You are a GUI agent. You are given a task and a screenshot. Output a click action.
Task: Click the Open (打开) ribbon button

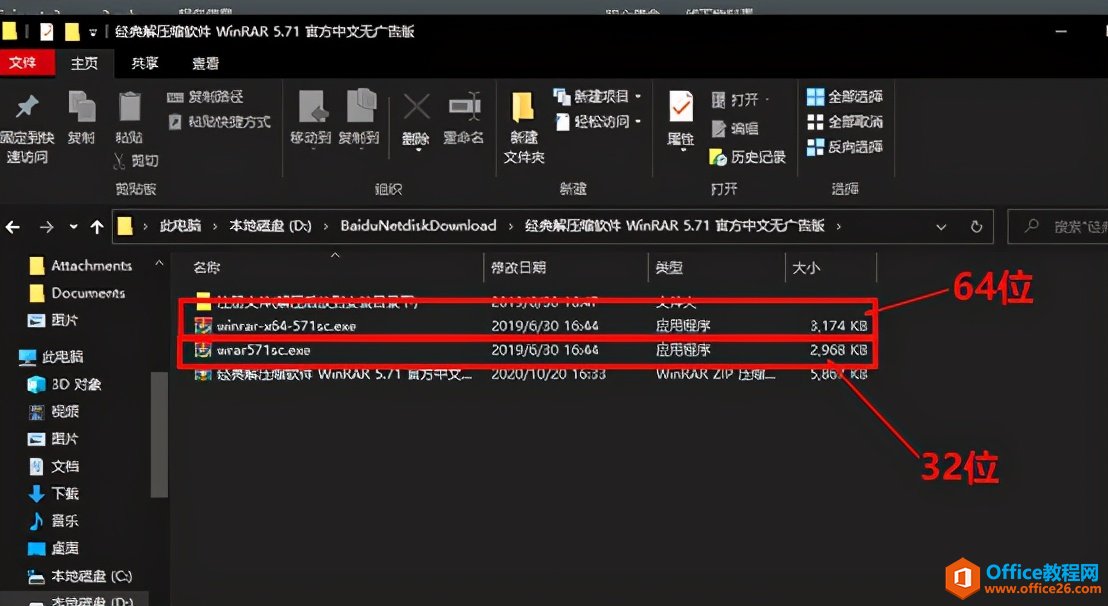click(x=740, y=100)
